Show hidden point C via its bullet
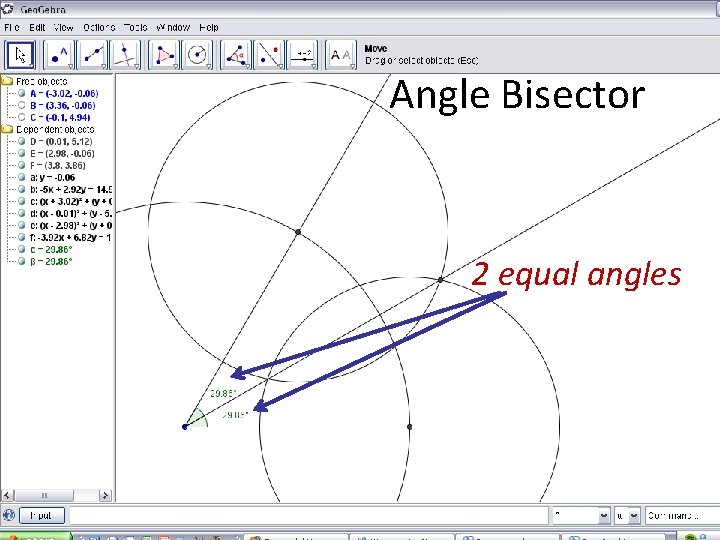 [x=21, y=117]
